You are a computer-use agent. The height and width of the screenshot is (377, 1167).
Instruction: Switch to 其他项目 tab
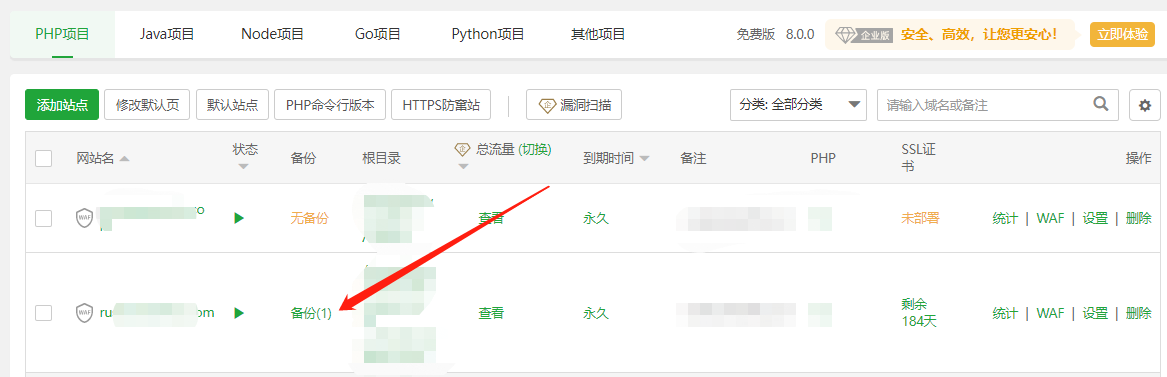598,34
